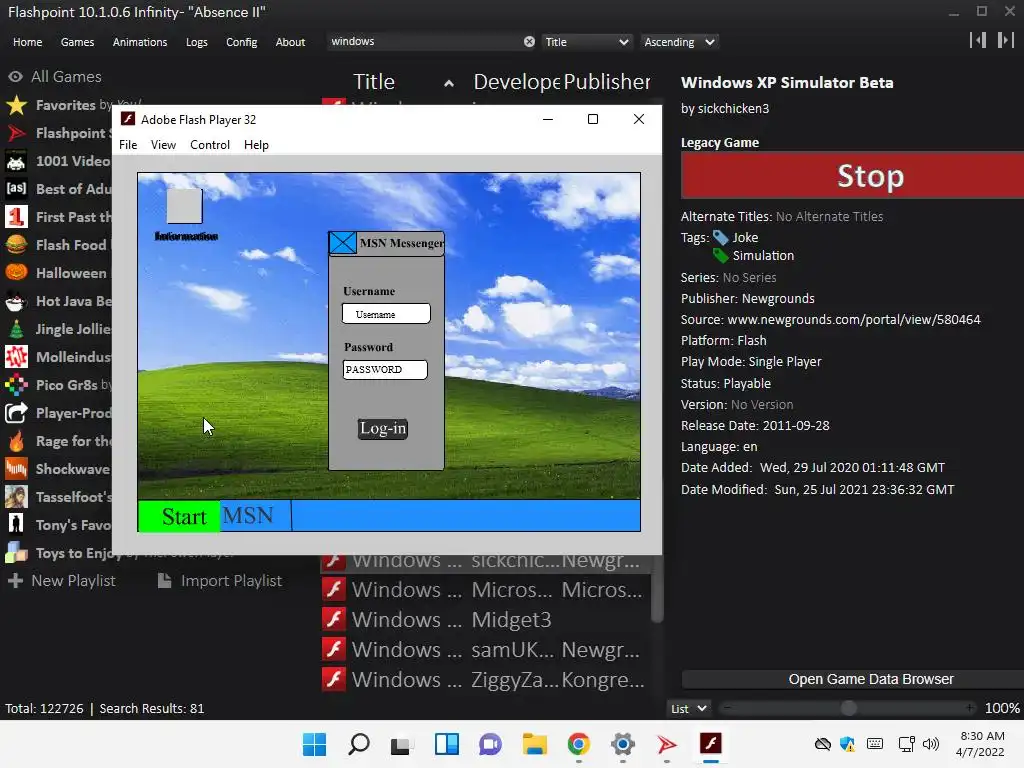Viewport: 1024px width, 768px height.
Task: Select the Player-Produced playlist icon
Action: coord(16,413)
